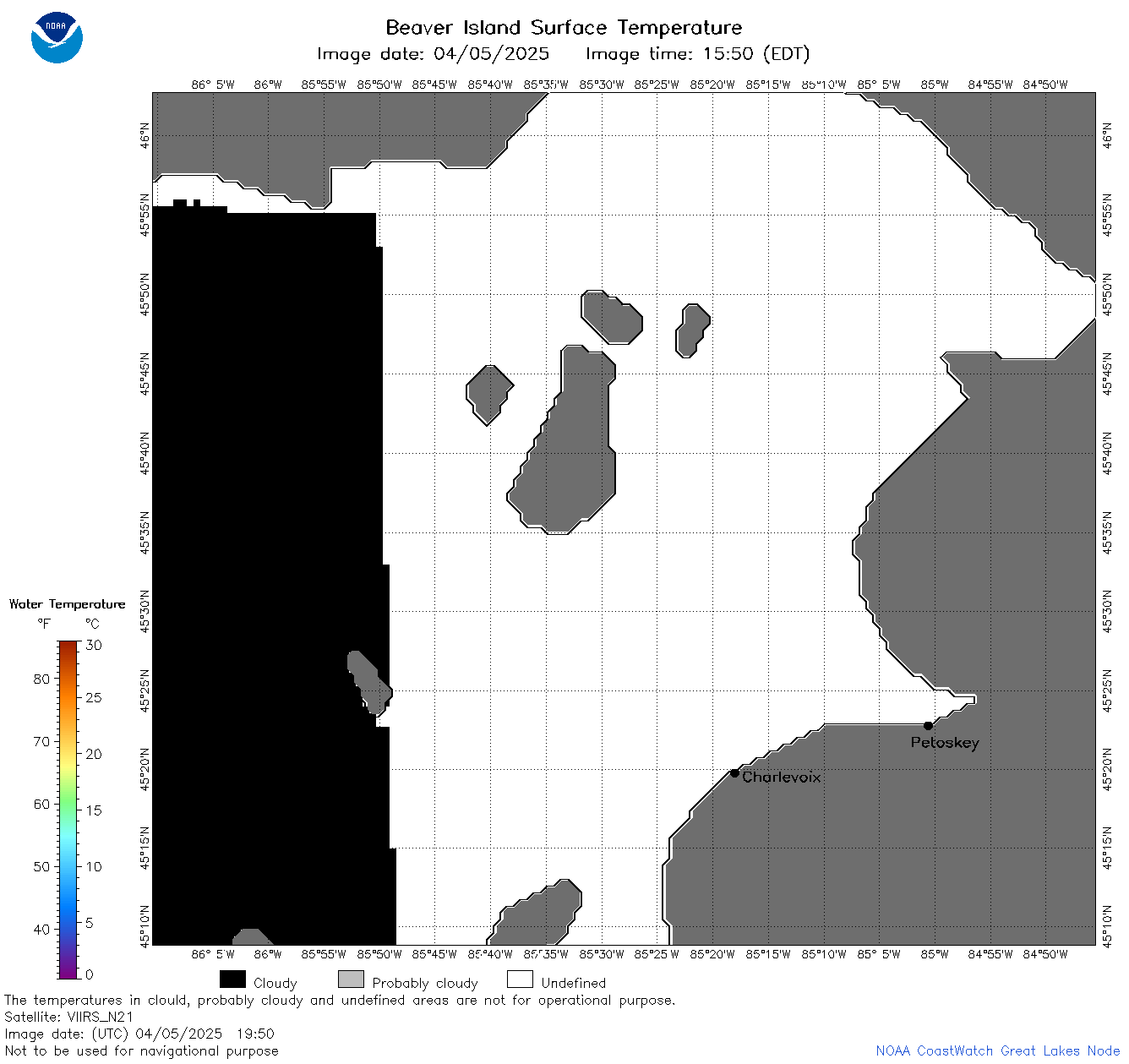Click the 30 Celsius tick label
The image size is (1129, 1064).
pyautogui.click(x=94, y=645)
